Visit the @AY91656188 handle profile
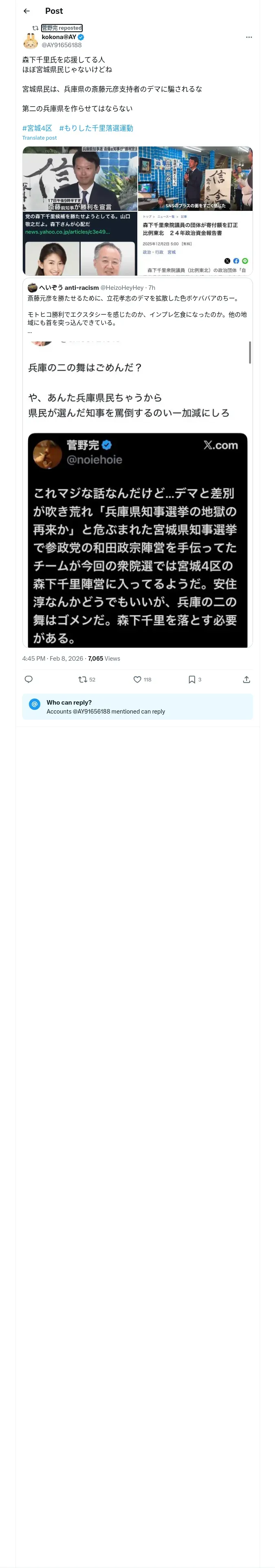 (x=62, y=45)
